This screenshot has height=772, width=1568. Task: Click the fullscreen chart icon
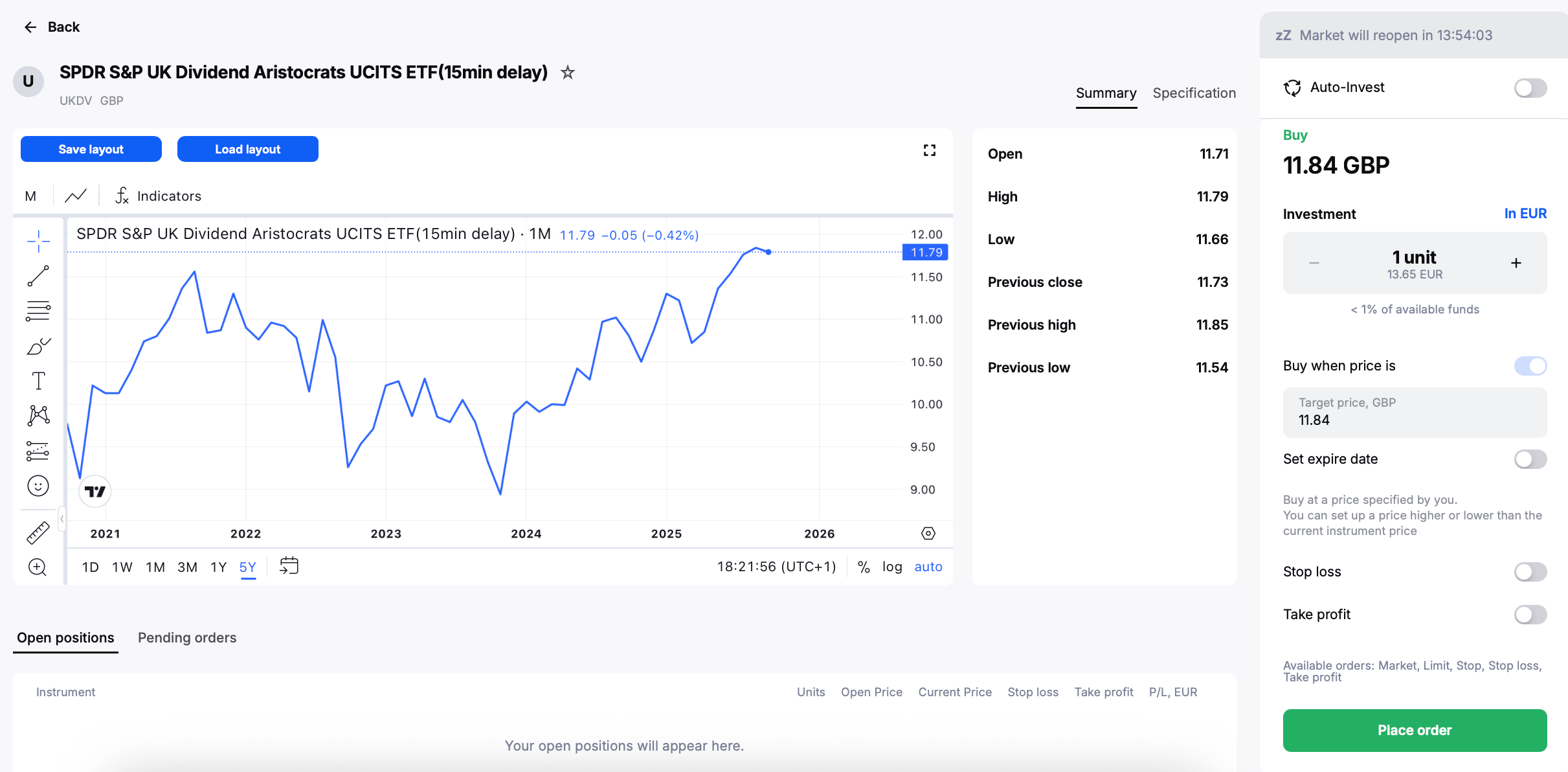pyautogui.click(x=929, y=150)
